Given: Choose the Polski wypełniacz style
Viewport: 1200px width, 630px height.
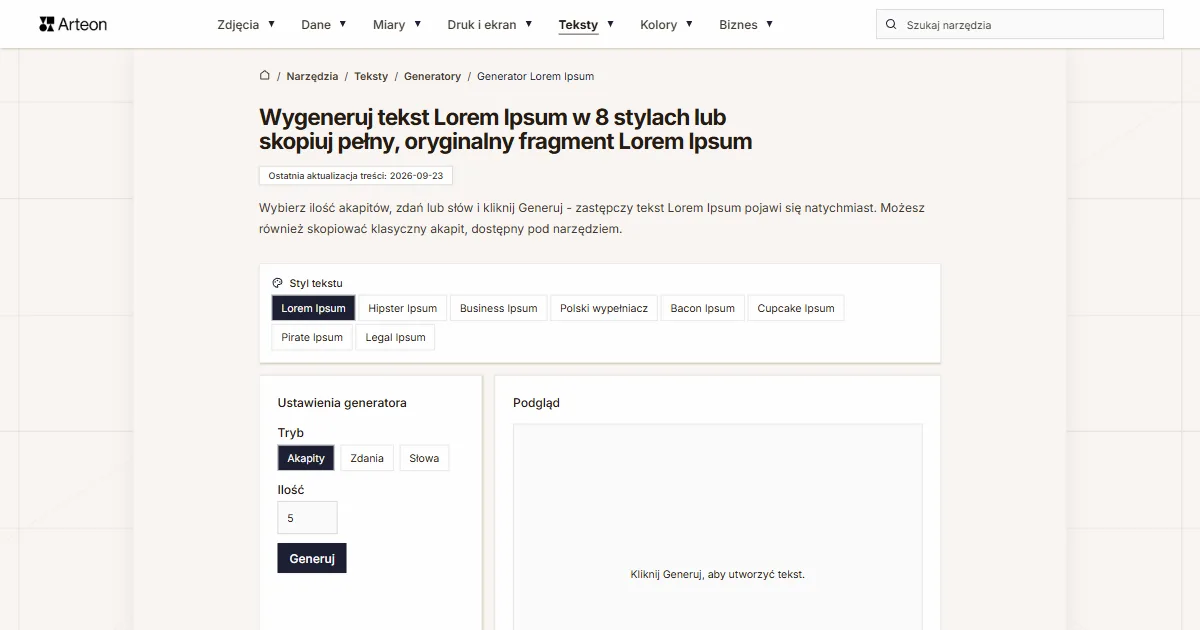Looking at the screenshot, I should (604, 308).
